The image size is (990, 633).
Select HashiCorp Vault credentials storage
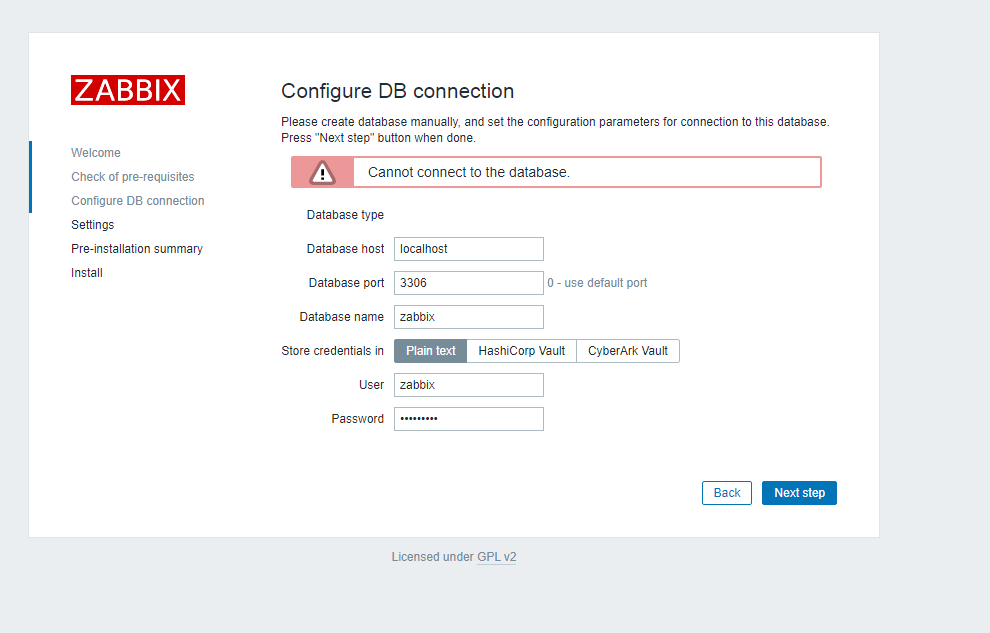click(521, 351)
